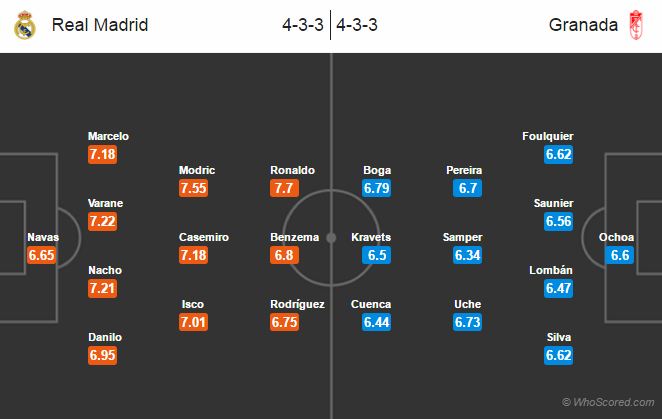Click the Samper player name

coord(462,237)
